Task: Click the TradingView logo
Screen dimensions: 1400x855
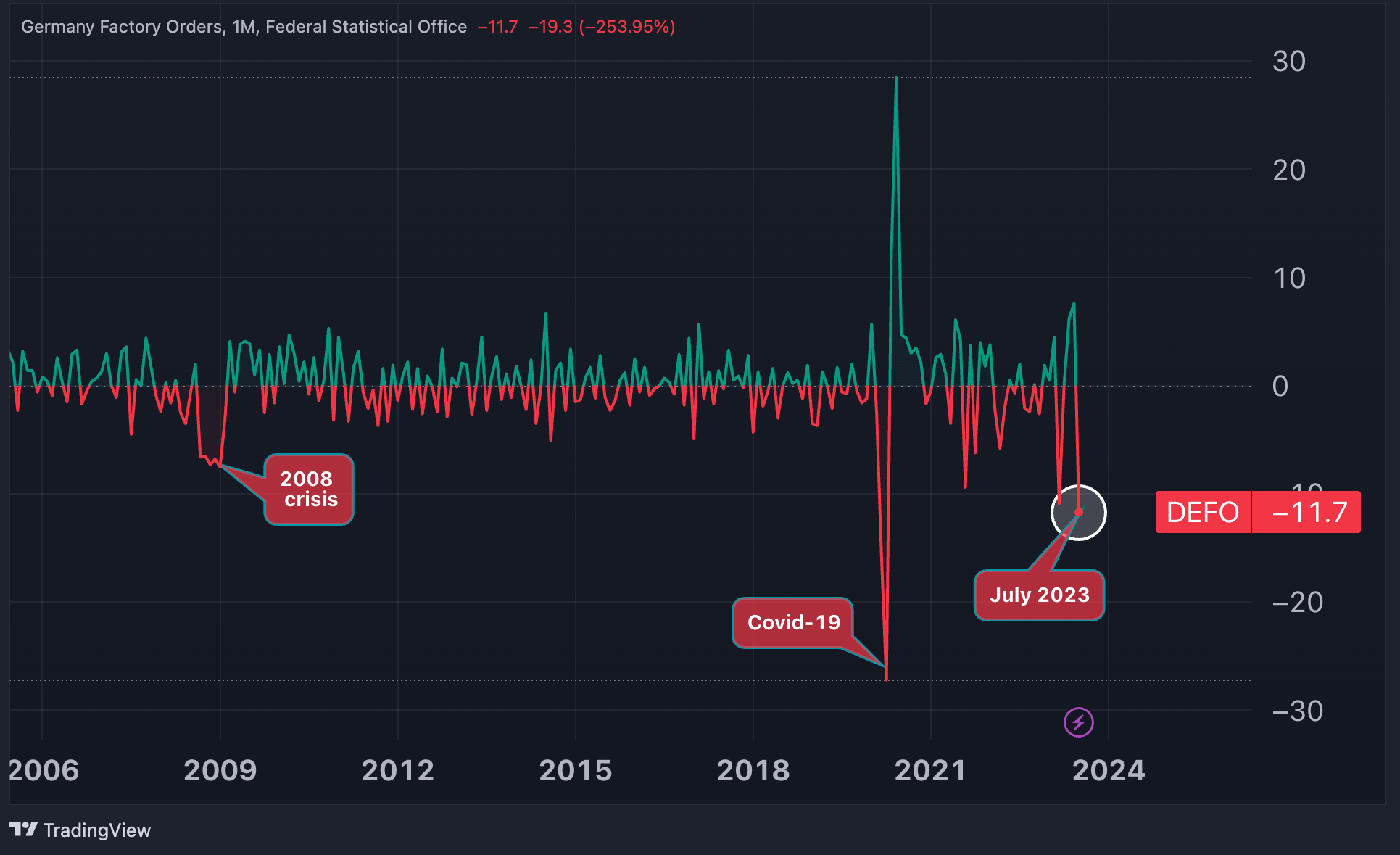Action: click(23, 830)
